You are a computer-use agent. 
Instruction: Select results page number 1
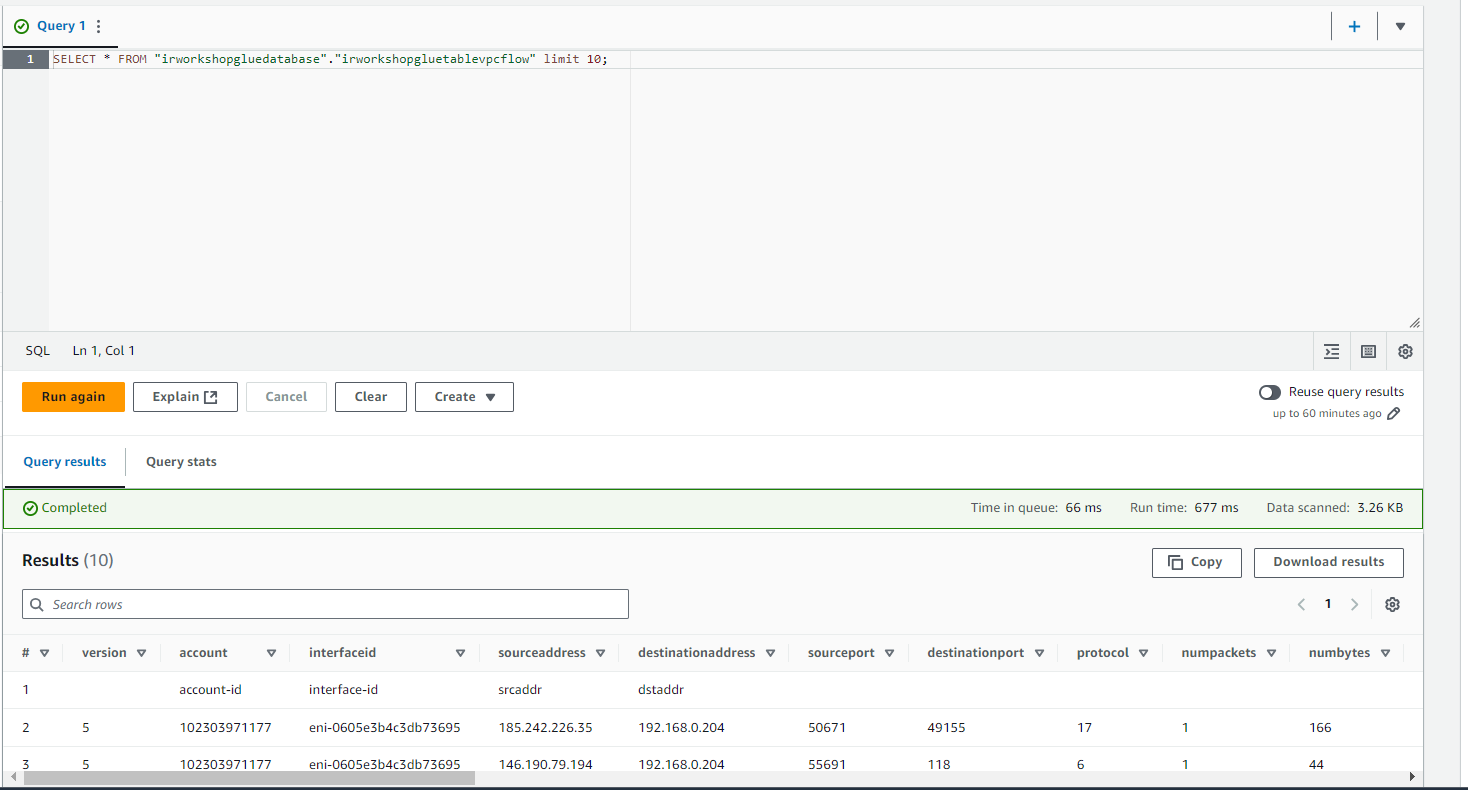(1328, 604)
